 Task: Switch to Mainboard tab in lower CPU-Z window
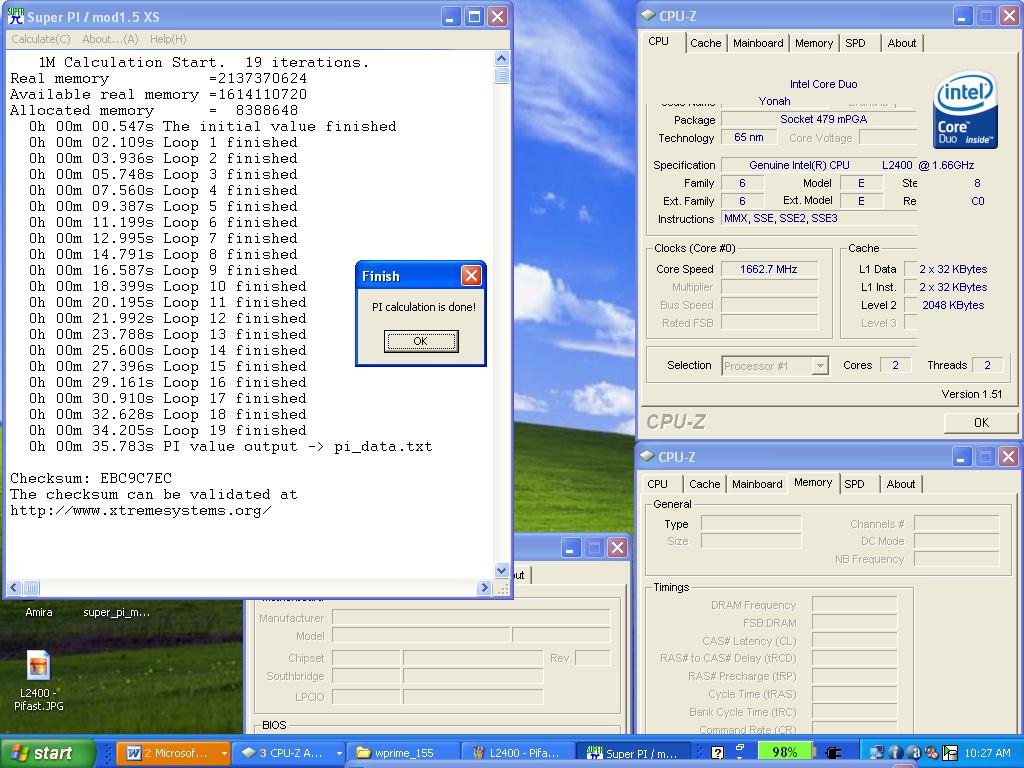[757, 484]
